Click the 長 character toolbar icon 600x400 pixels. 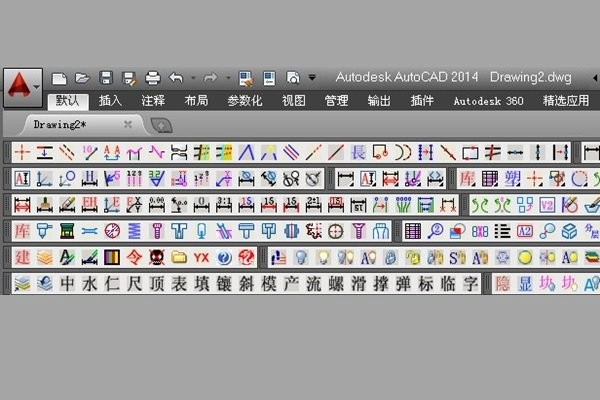pos(358,152)
